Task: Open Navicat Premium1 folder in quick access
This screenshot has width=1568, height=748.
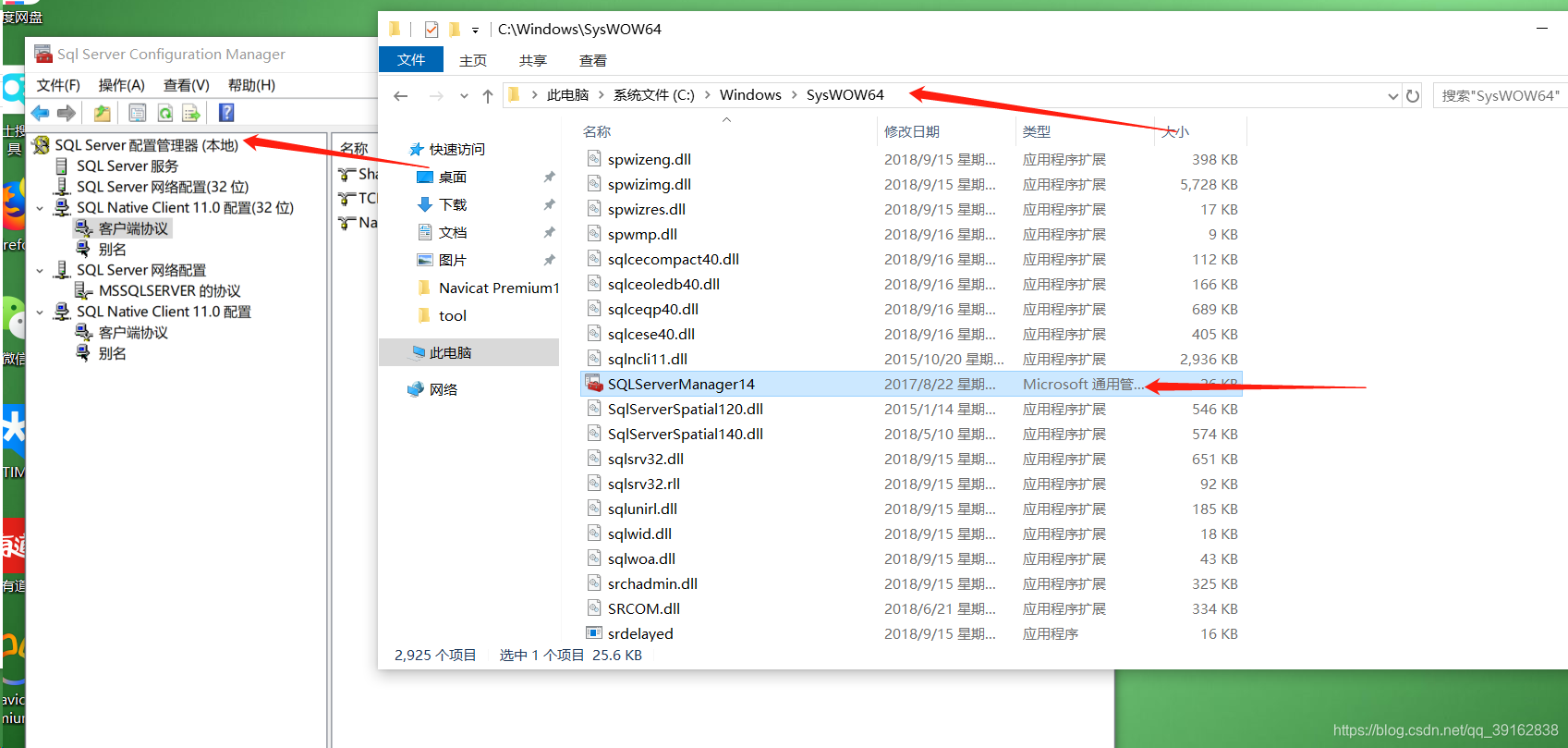Action: (x=499, y=288)
